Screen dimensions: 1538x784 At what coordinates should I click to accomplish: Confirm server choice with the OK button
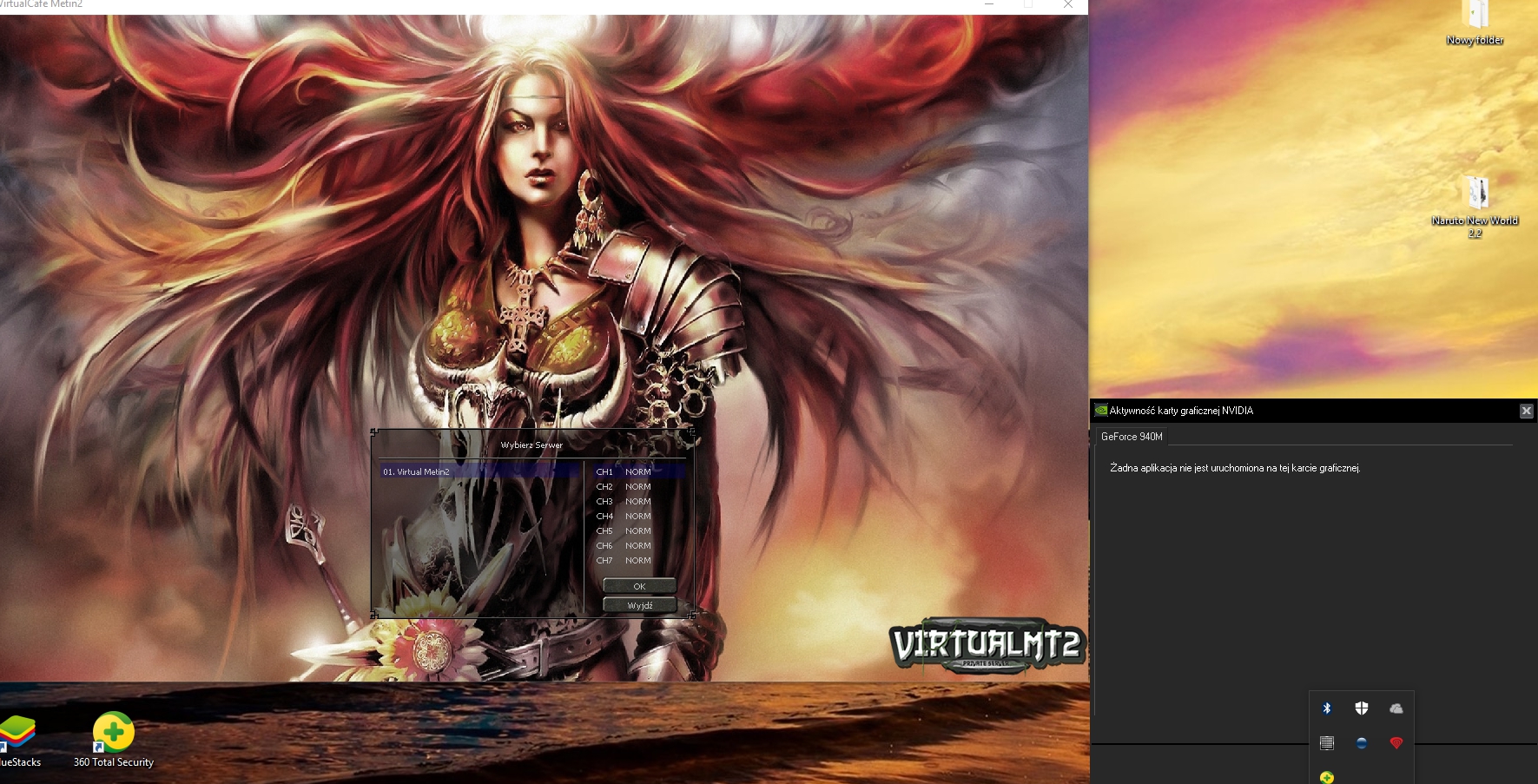[x=639, y=586]
